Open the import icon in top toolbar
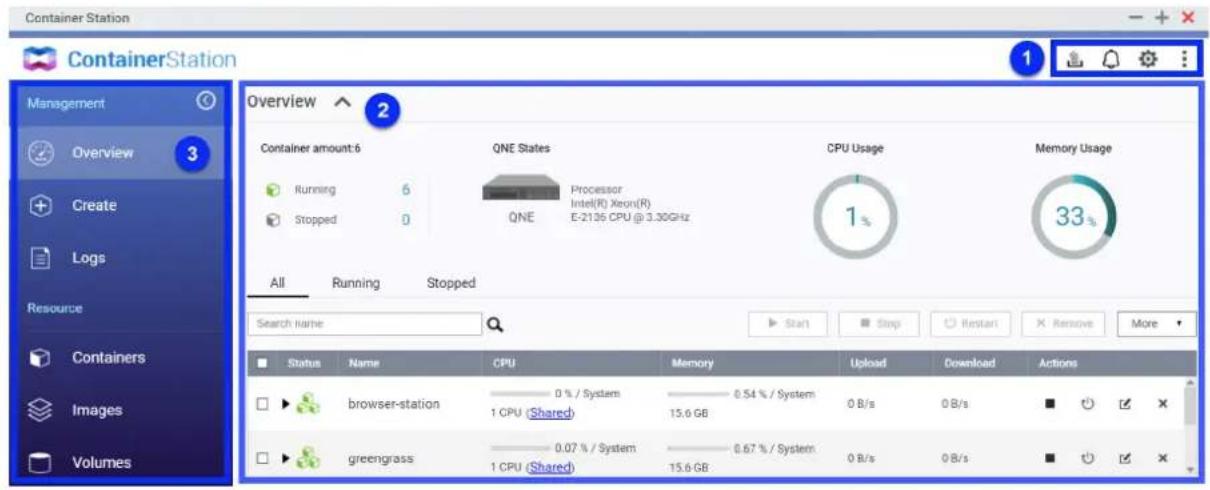 pos(1074,60)
